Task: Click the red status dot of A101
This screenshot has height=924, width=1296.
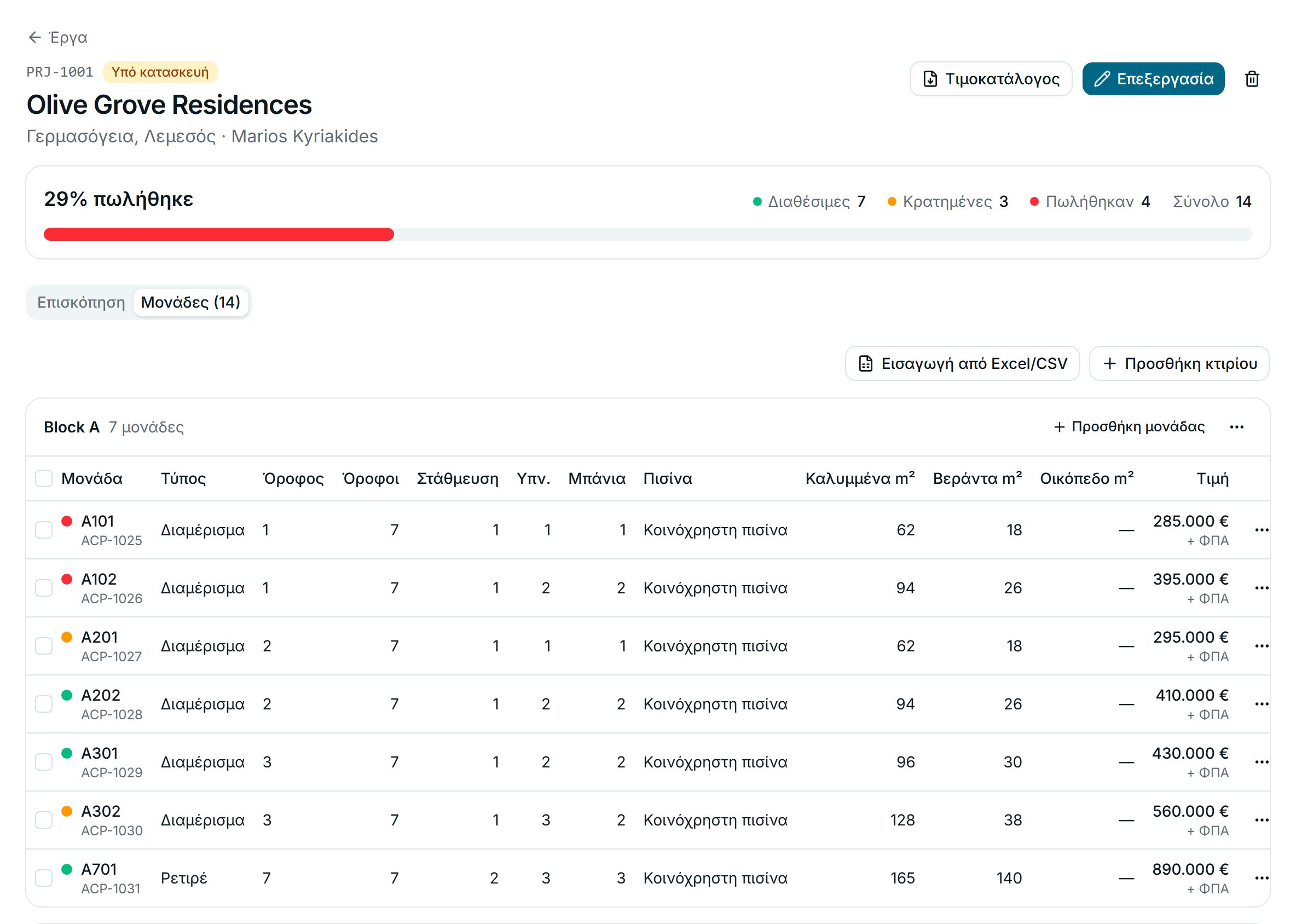Action: (67, 521)
